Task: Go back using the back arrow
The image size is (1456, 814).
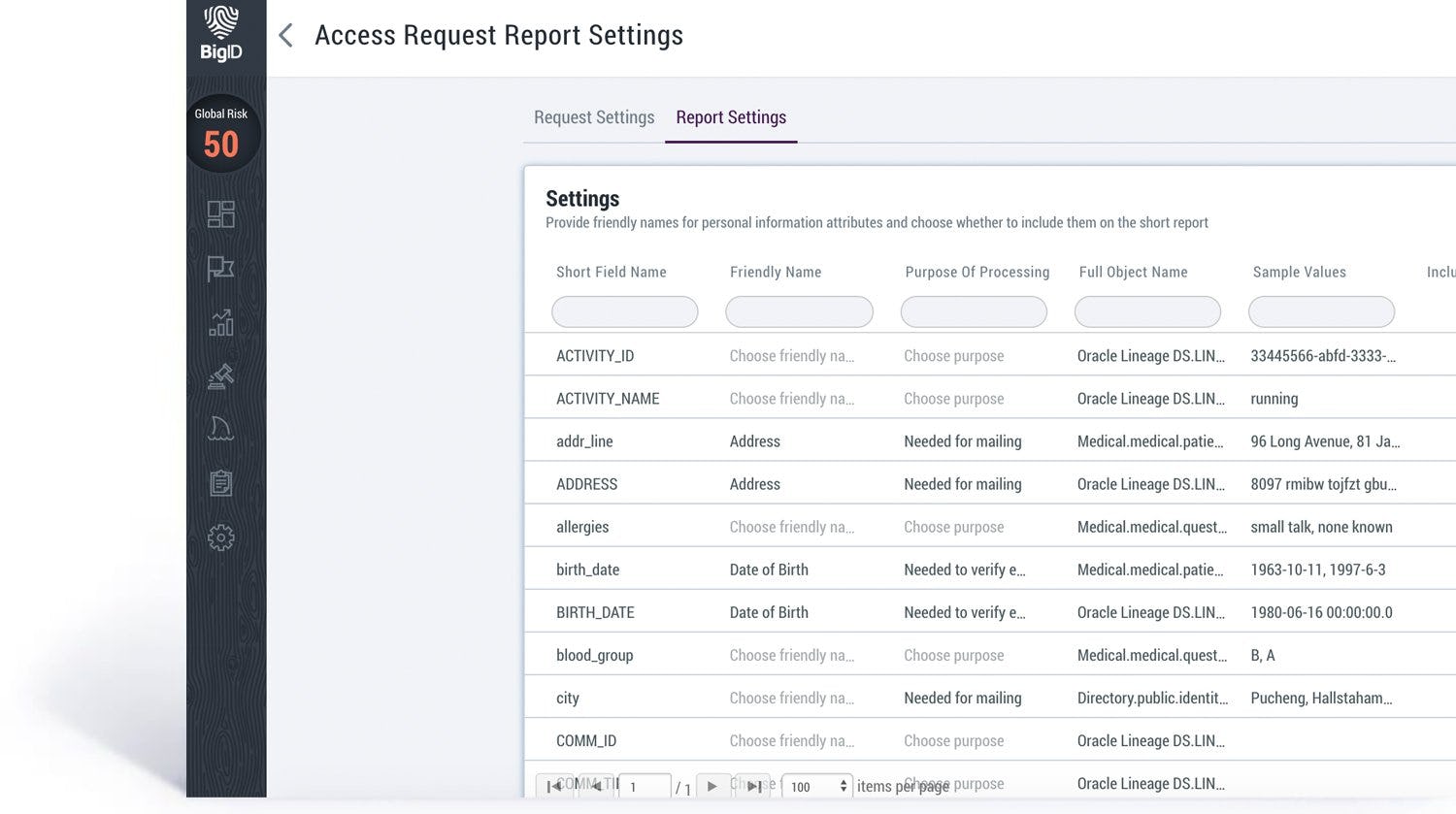Action: tap(283, 34)
